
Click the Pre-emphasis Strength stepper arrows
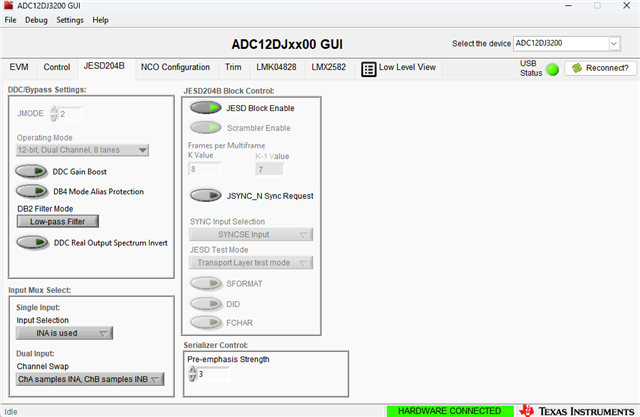(192, 374)
